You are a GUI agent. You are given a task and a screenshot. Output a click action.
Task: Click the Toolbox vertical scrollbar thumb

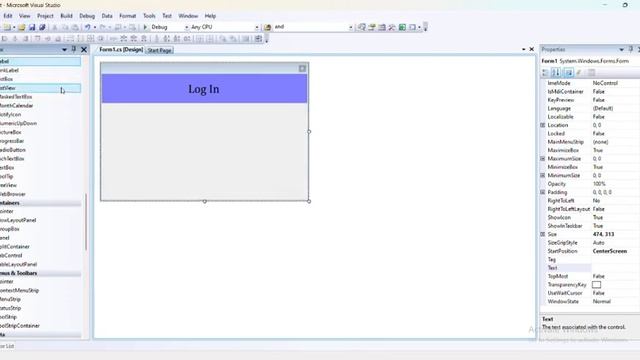tap(86, 222)
